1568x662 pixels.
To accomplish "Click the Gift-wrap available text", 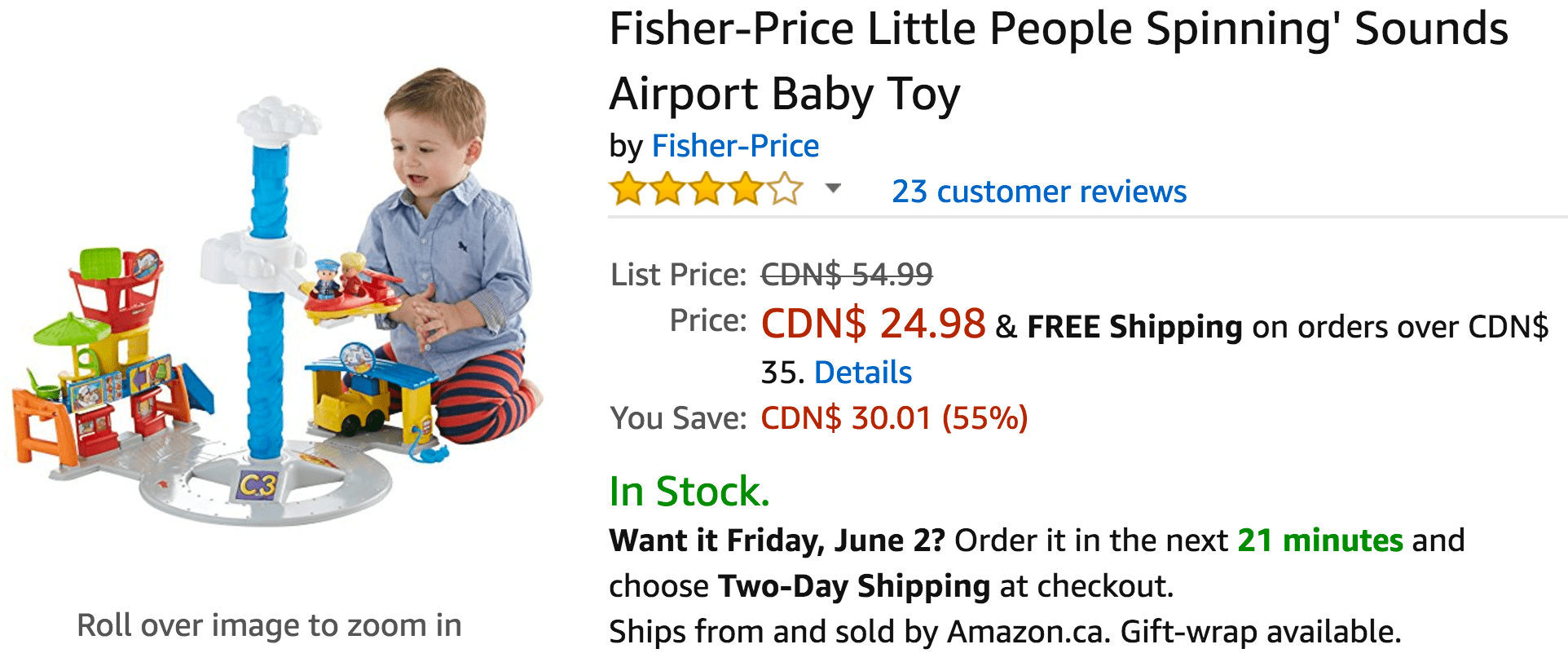I will [x=1261, y=632].
